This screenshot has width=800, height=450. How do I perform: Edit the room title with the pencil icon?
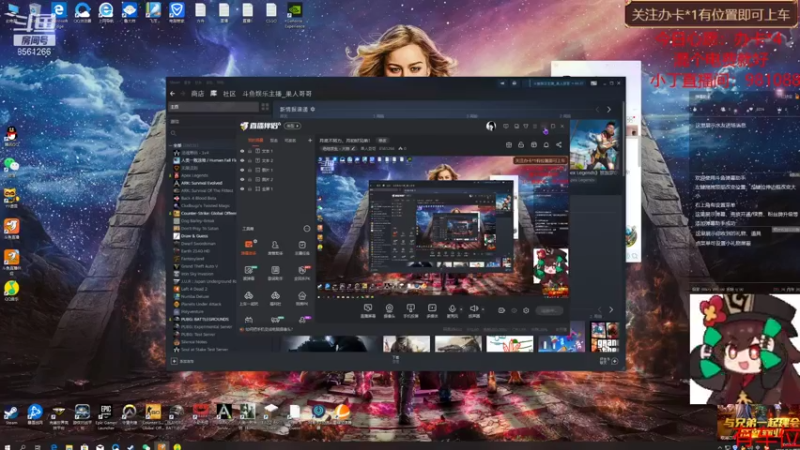pos(354,148)
